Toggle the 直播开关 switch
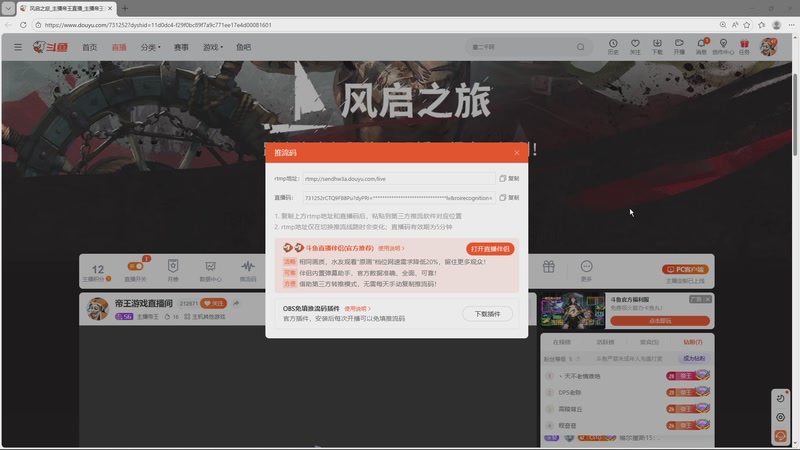Image resolution: width=800 pixels, height=450 pixels. pos(135,266)
